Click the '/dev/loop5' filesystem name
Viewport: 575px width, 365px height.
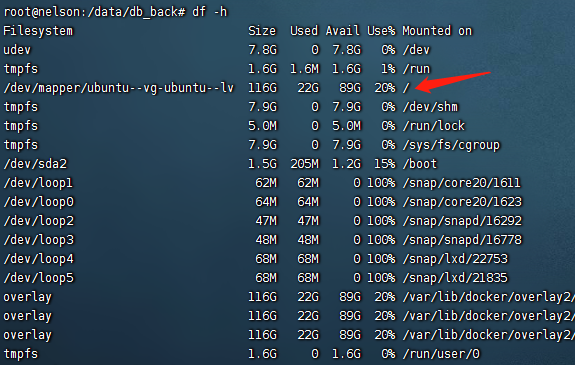(x=39, y=278)
